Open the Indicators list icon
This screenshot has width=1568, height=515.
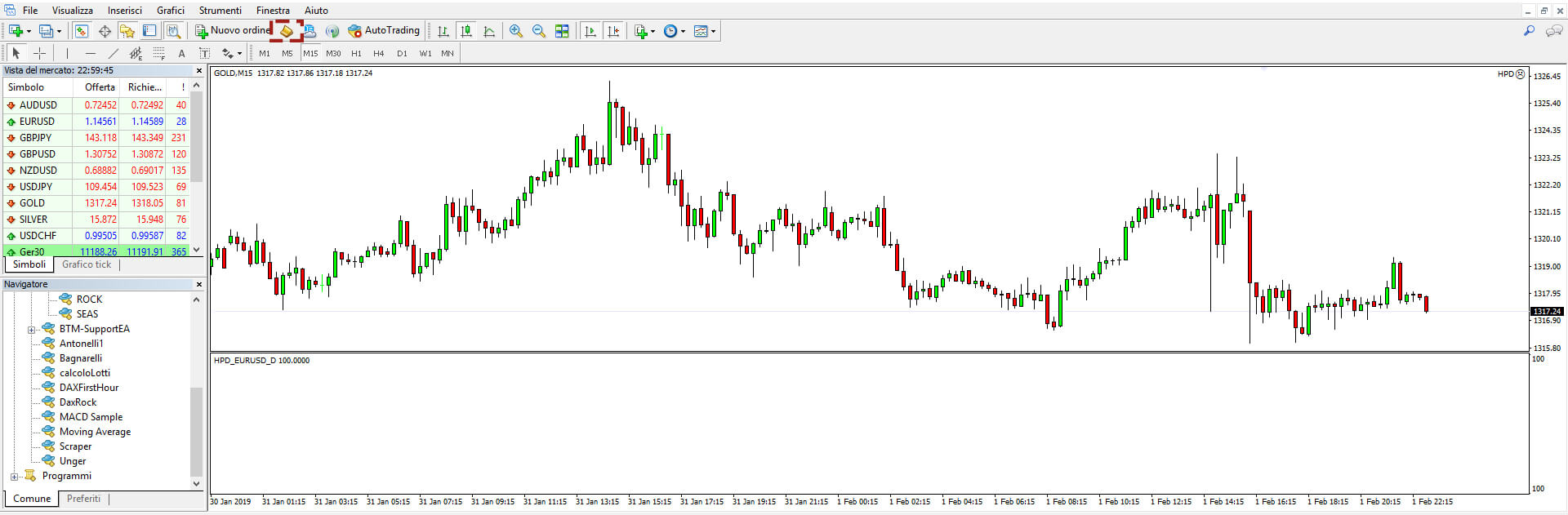pyautogui.click(x=640, y=31)
